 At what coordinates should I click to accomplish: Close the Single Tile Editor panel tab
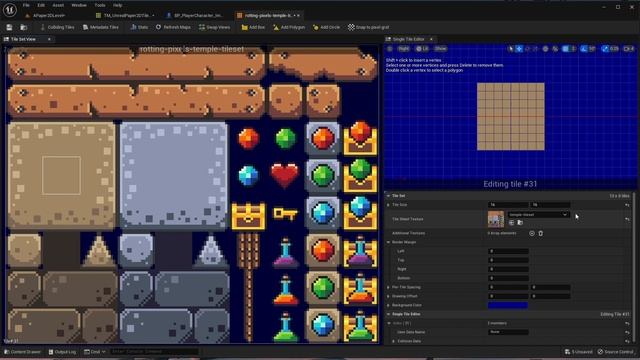[431, 39]
